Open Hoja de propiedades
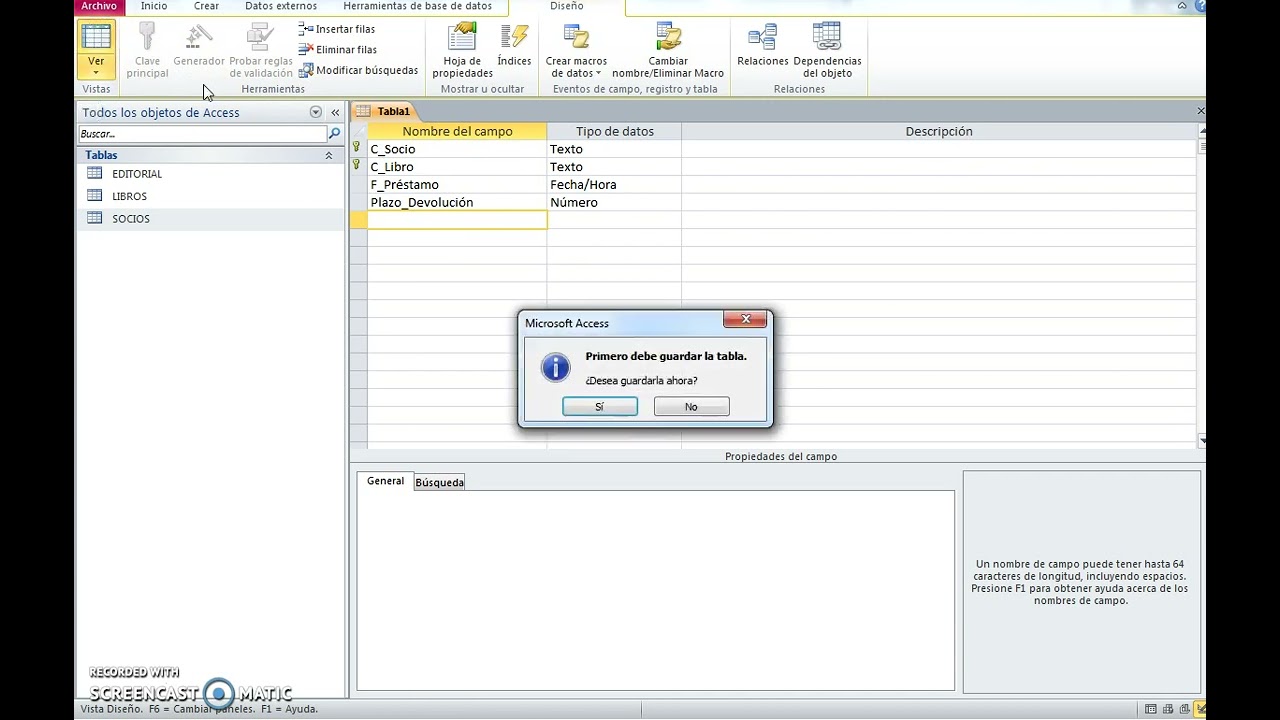This screenshot has height=720, width=1280. (x=462, y=50)
